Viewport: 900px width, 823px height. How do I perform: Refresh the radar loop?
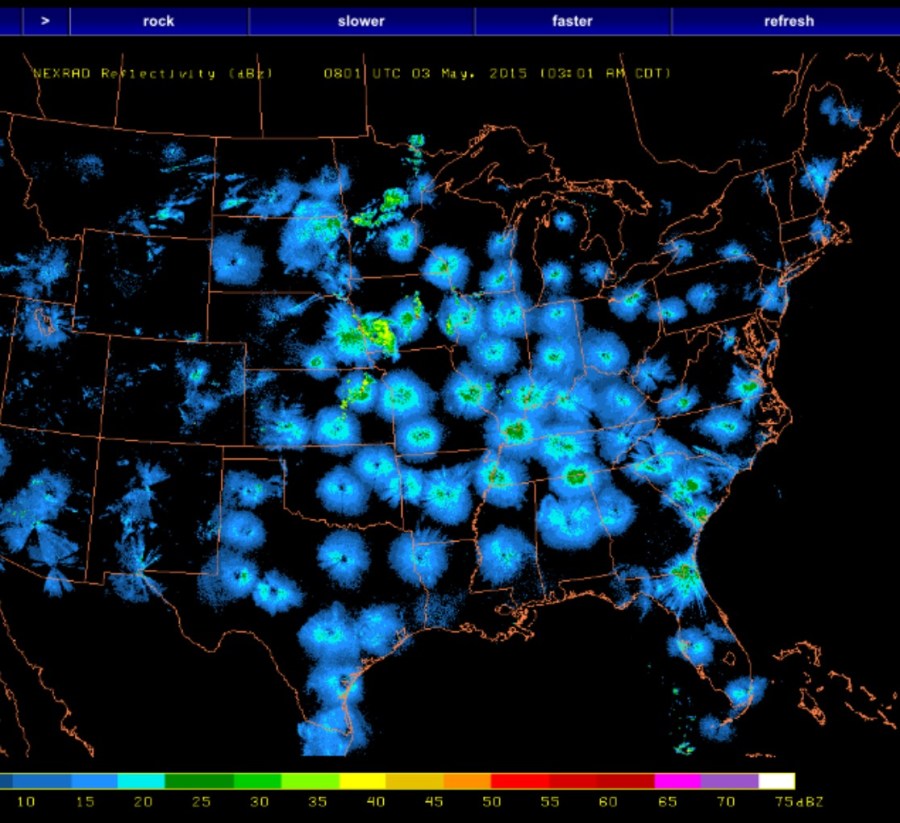pyautogui.click(x=788, y=21)
